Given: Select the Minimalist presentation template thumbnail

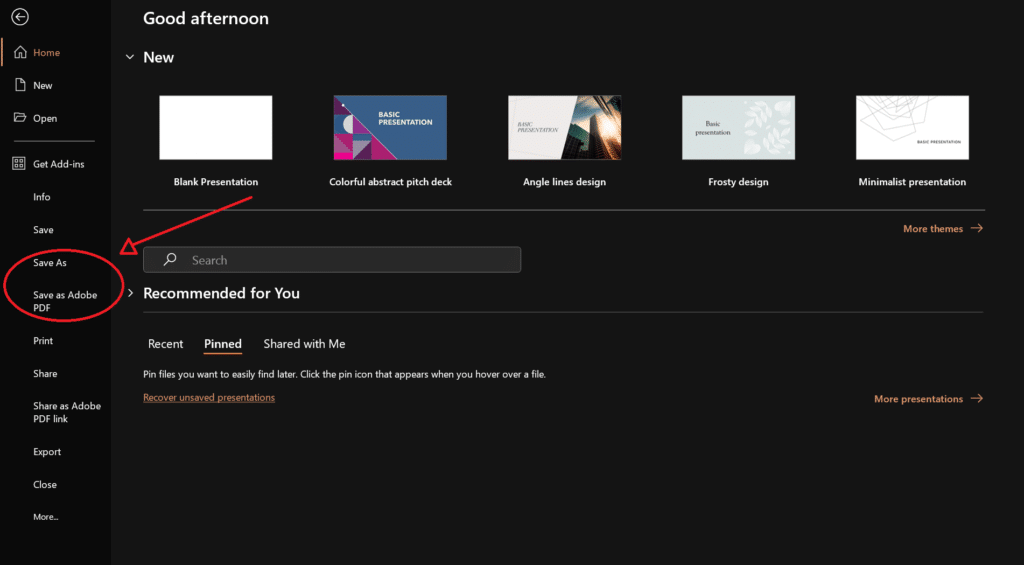Looking at the screenshot, I should (912, 127).
